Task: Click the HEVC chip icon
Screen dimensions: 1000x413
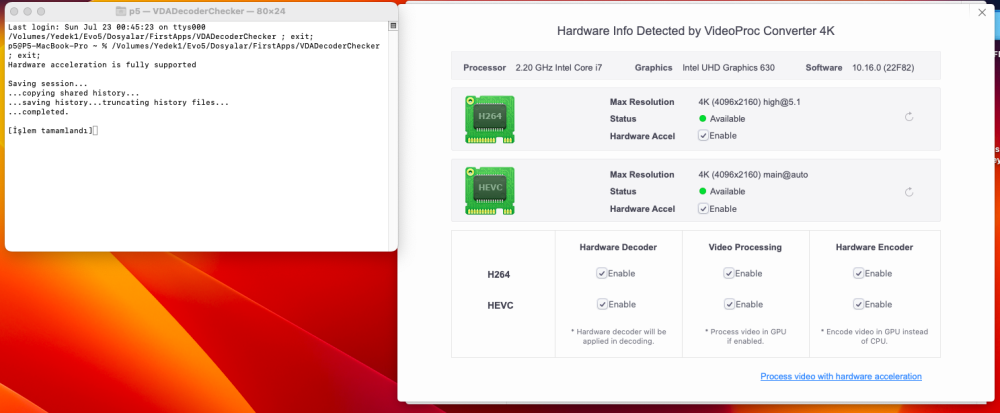Action: pyautogui.click(x=489, y=191)
